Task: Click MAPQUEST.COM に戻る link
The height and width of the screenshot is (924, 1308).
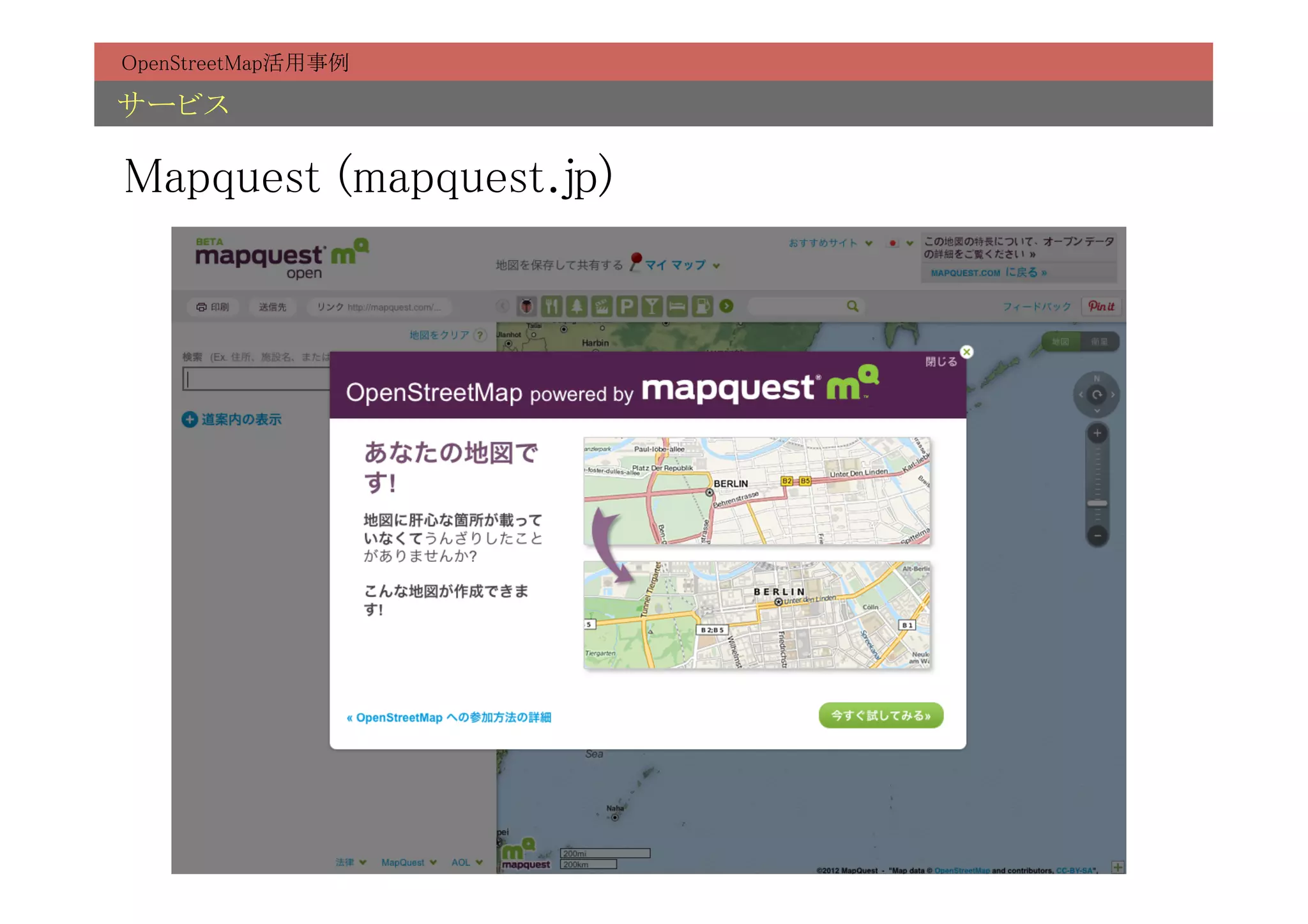Action: click(x=989, y=273)
